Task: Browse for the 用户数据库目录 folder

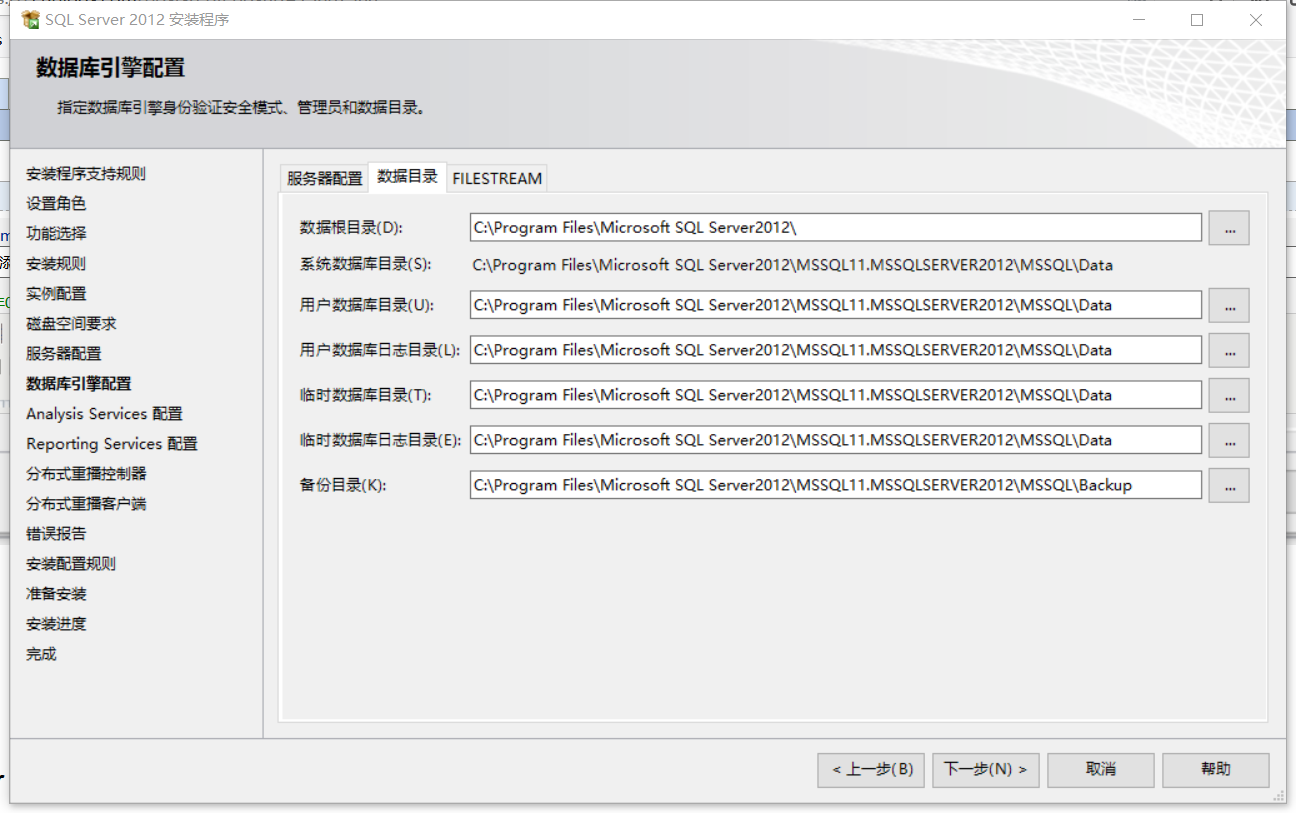Action: pyautogui.click(x=1229, y=305)
